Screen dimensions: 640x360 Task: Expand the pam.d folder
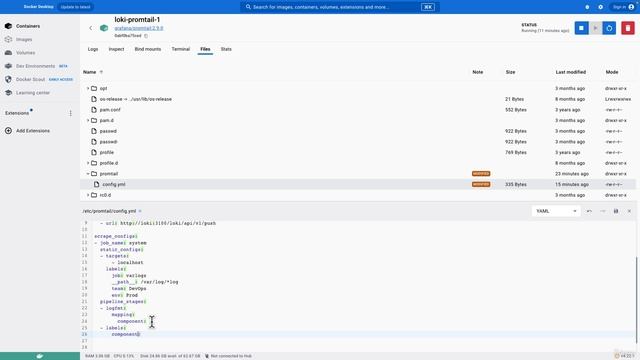88,120
